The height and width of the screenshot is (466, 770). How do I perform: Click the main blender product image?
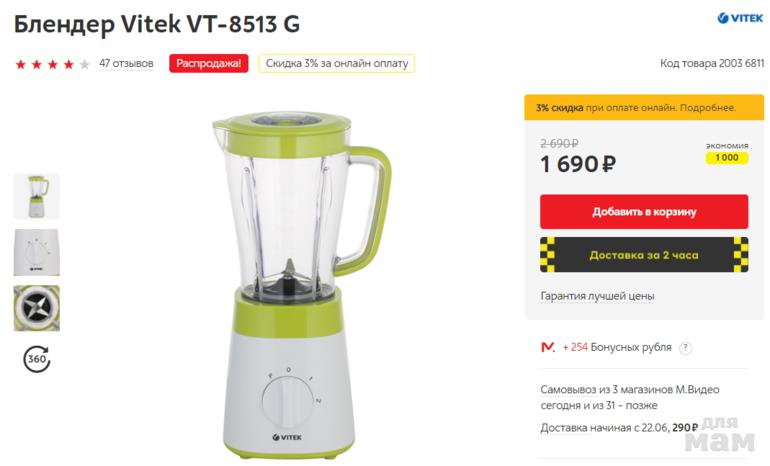pyautogui.click(x=302, y=285)
